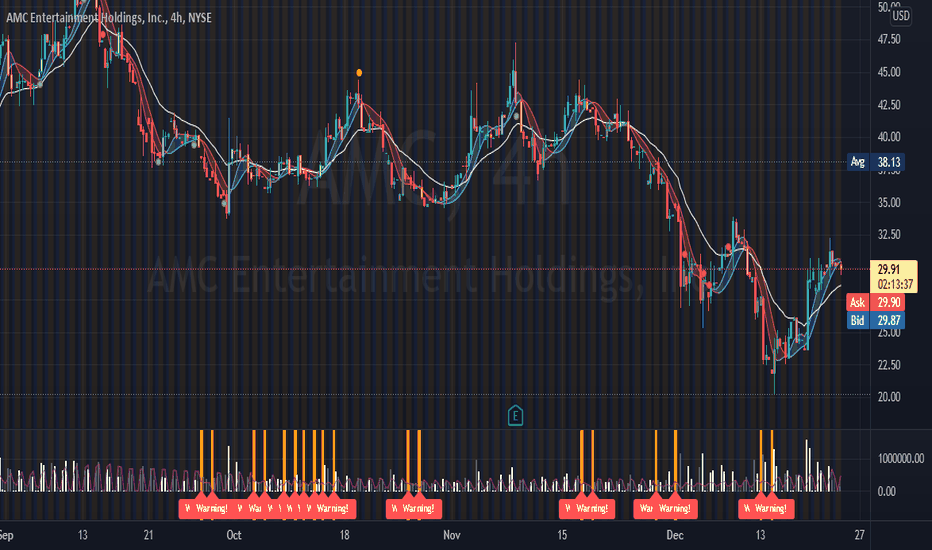
Task: Click the Dec date on time axis
Action: click(675, 535)
